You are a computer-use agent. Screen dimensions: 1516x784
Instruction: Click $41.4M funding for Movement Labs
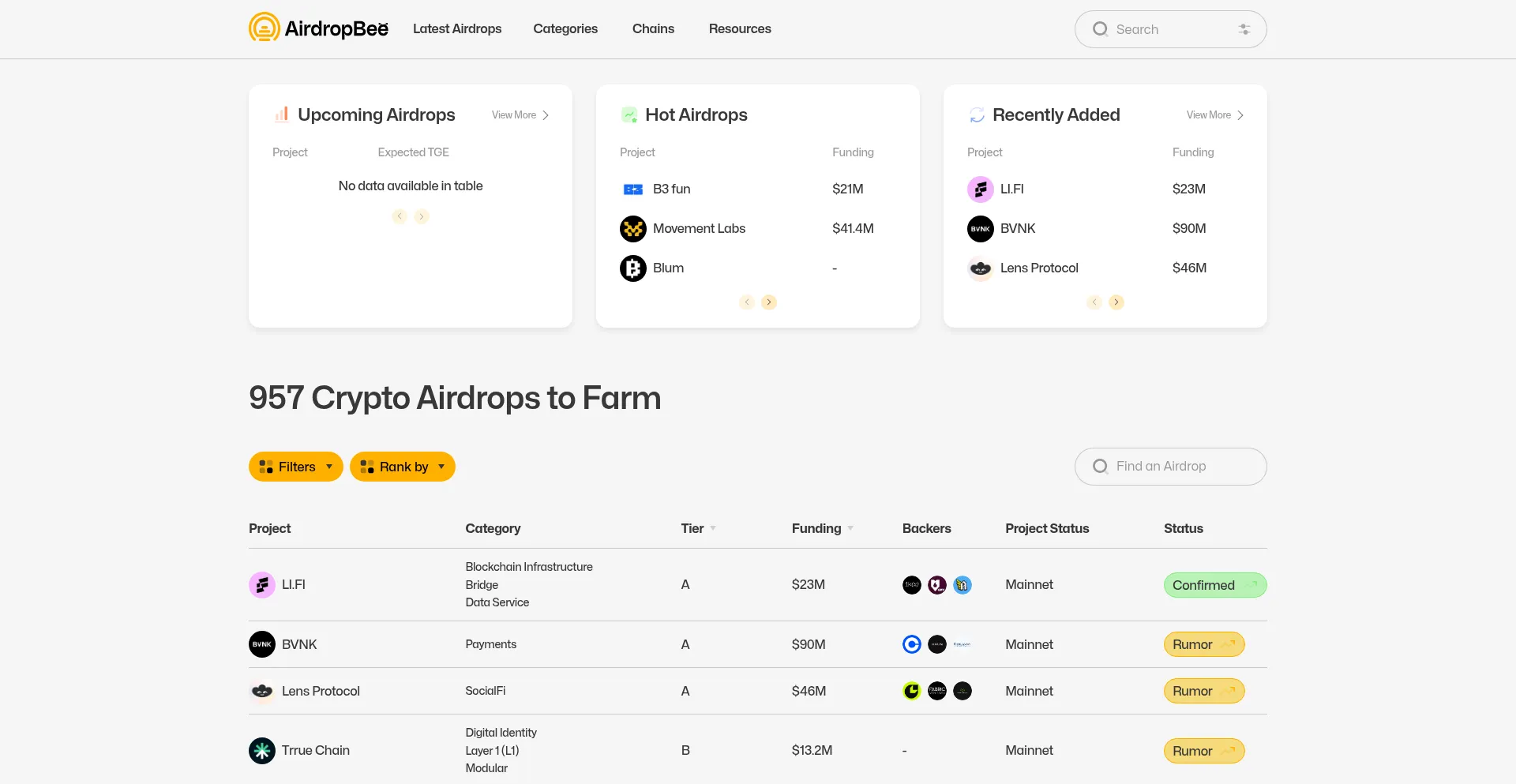point(853,229)
